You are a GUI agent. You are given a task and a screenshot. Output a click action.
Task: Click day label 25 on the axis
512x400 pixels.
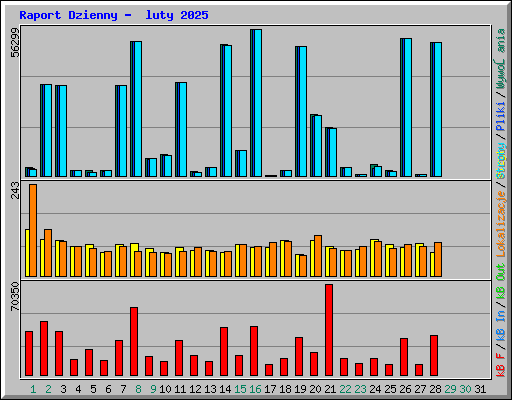[390, 389]
